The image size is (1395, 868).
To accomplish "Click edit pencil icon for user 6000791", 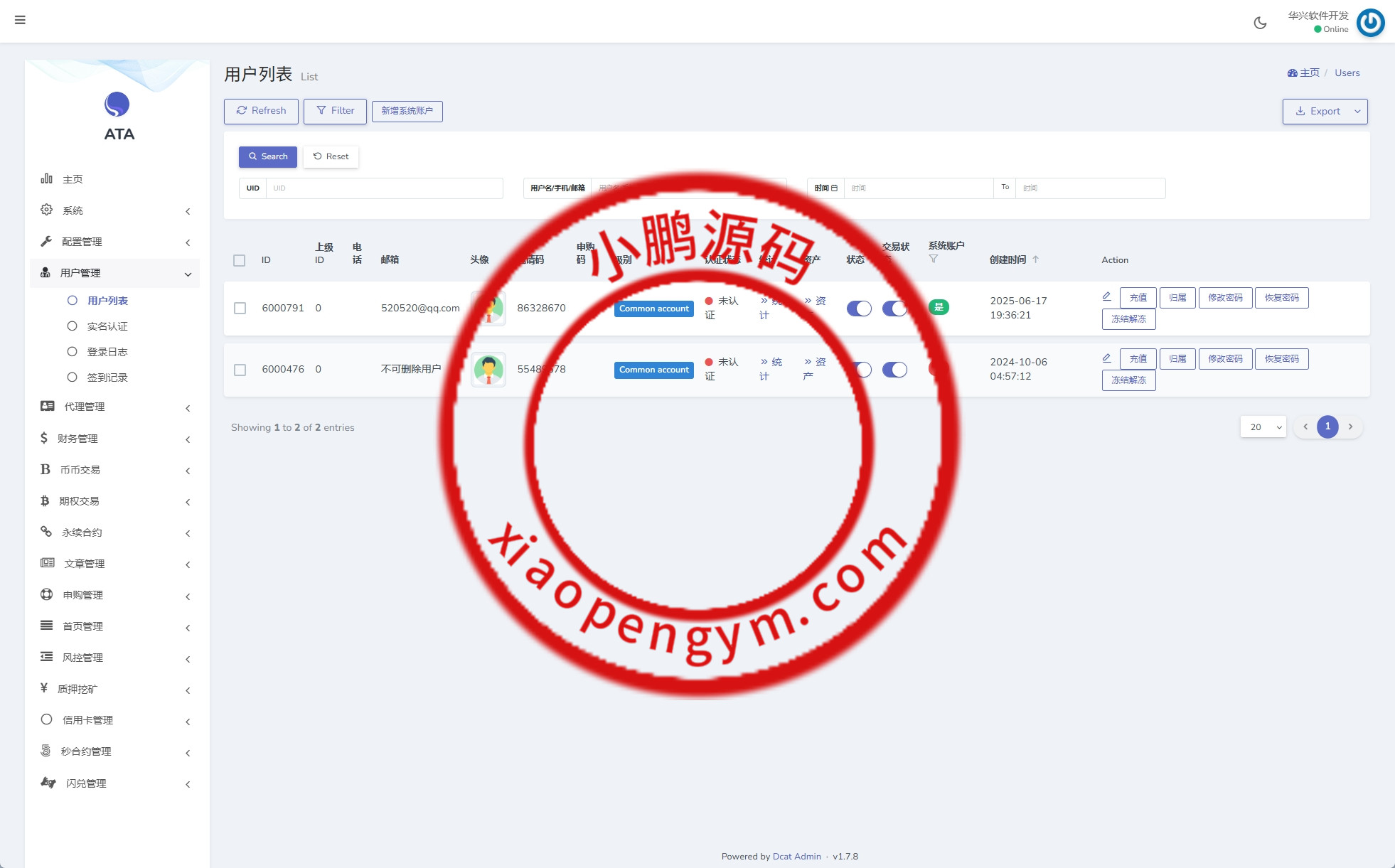I will point(1106,296).
